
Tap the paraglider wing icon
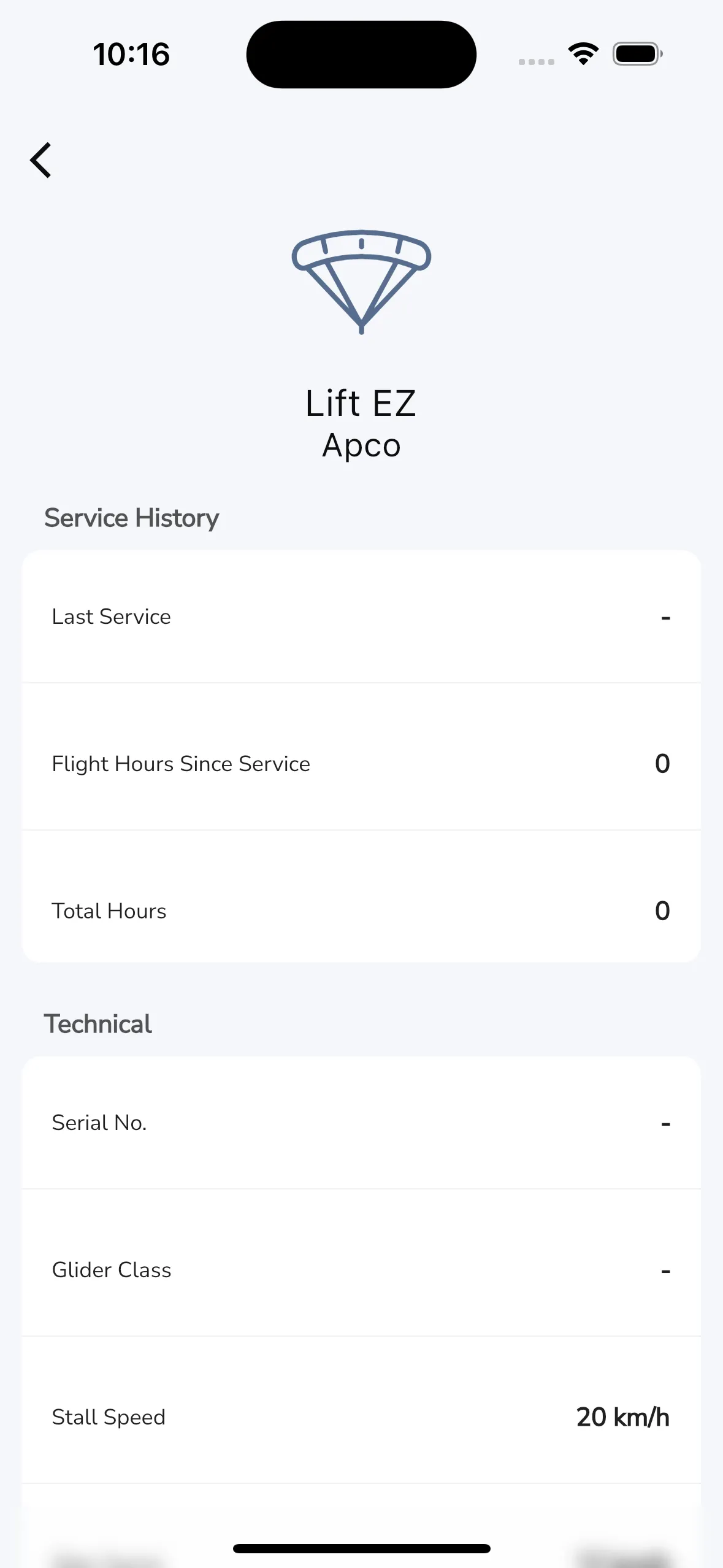(361, 281)
